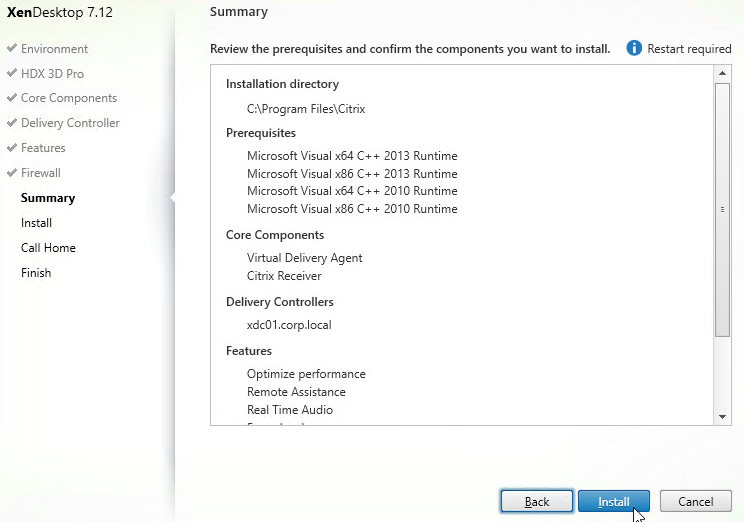This screenshot has width=744, height=522.
Task: Click the Delivery Controllers heading
Action: [x=279, y=302]
